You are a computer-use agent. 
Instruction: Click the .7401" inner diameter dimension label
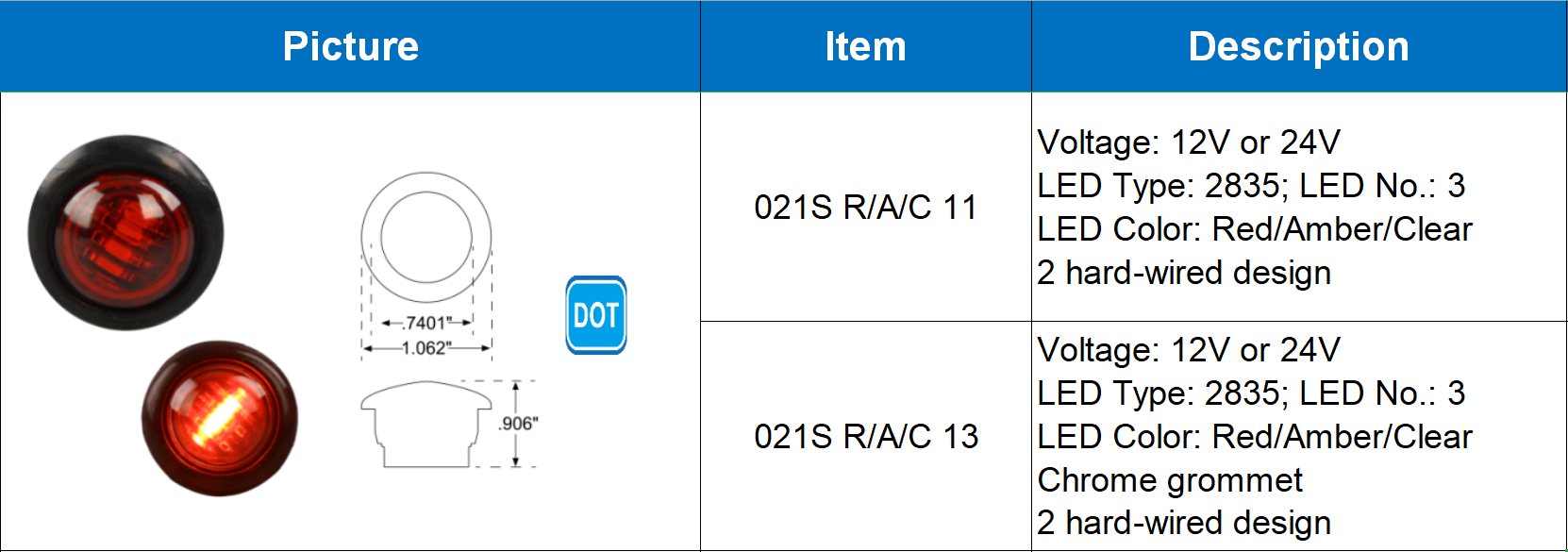(427, 323)
